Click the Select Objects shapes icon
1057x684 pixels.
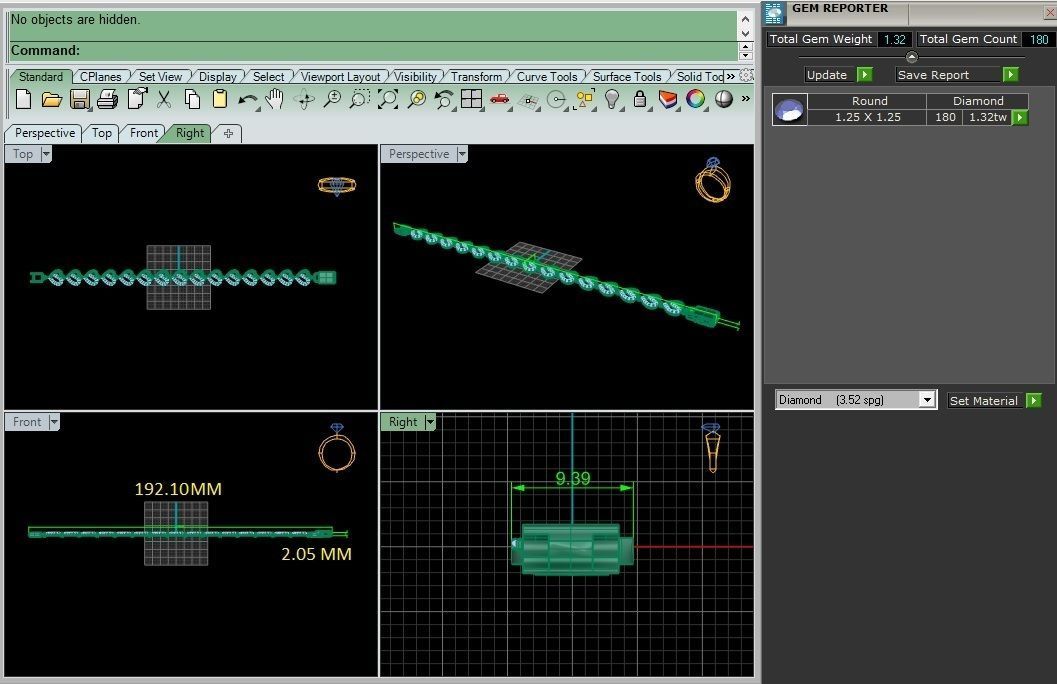point(584,100)
